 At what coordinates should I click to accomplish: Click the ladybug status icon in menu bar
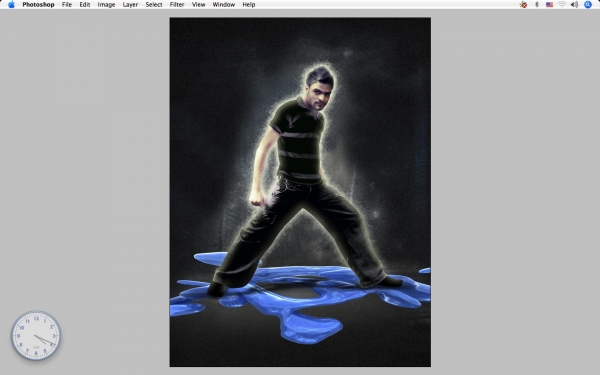523,5
